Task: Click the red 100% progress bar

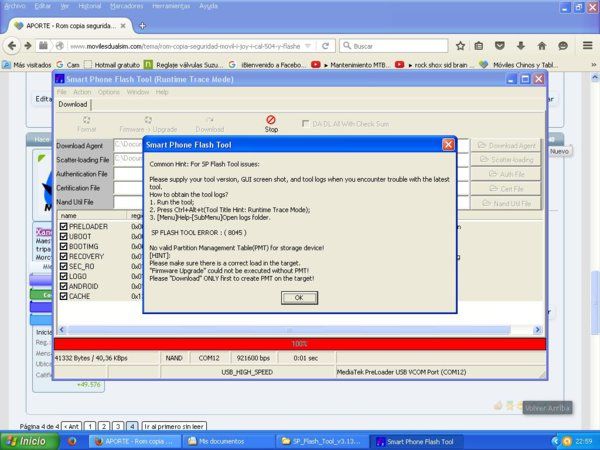Action: point(300,344)
